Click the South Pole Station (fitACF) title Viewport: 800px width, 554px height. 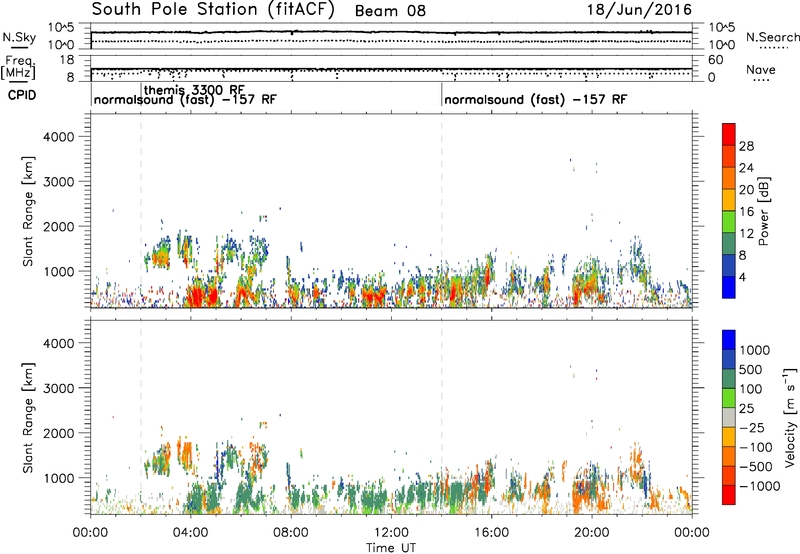[213, 10]
